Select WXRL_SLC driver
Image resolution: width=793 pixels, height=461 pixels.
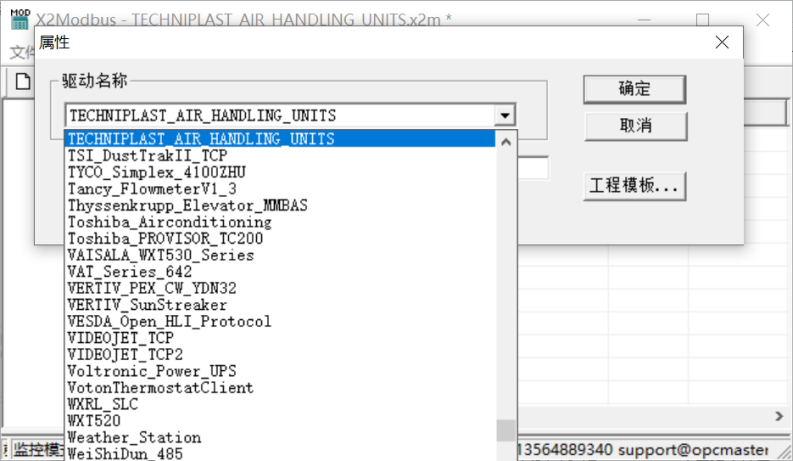(281, 404)
